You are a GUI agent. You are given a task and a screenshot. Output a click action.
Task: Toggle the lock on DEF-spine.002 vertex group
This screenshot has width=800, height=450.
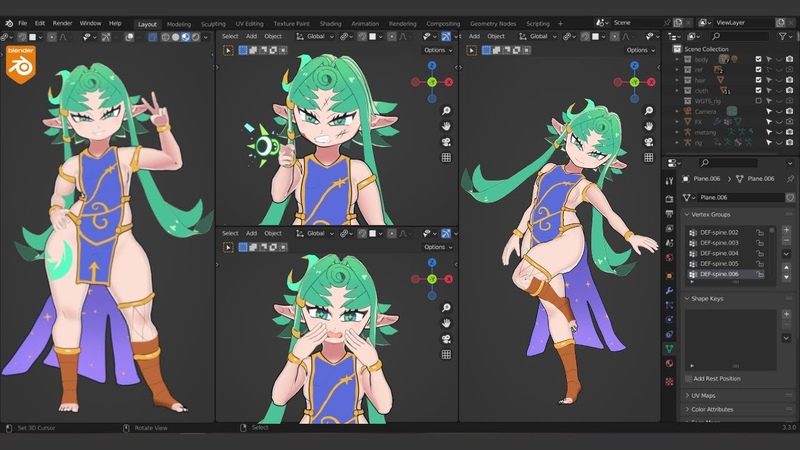coord(760,233)
